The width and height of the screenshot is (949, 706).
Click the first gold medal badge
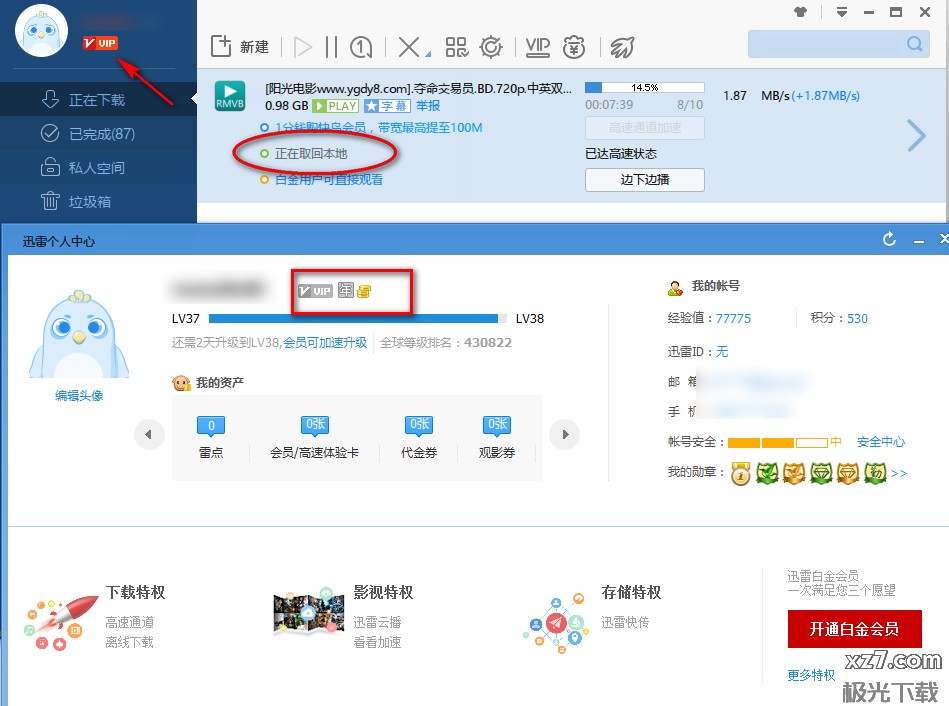[x=741, y=473]
